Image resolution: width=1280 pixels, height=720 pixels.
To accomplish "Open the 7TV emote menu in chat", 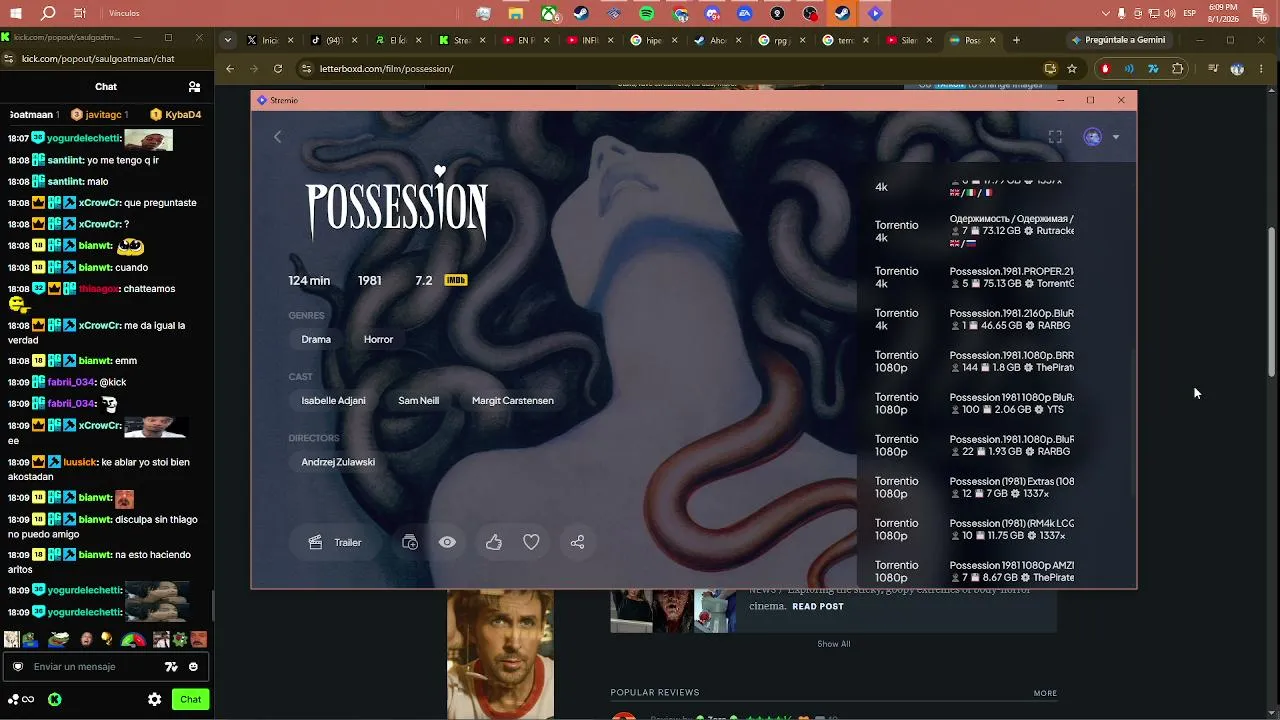I will (171, 667).
